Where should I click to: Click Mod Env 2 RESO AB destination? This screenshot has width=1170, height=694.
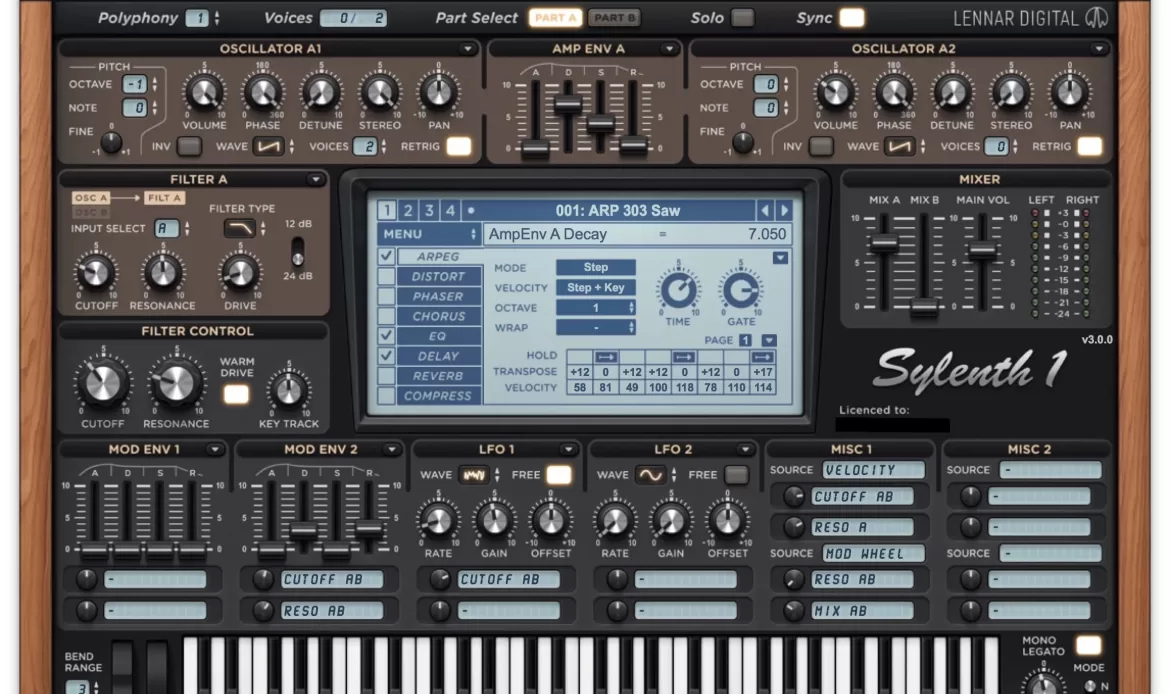tap(331, 610)
